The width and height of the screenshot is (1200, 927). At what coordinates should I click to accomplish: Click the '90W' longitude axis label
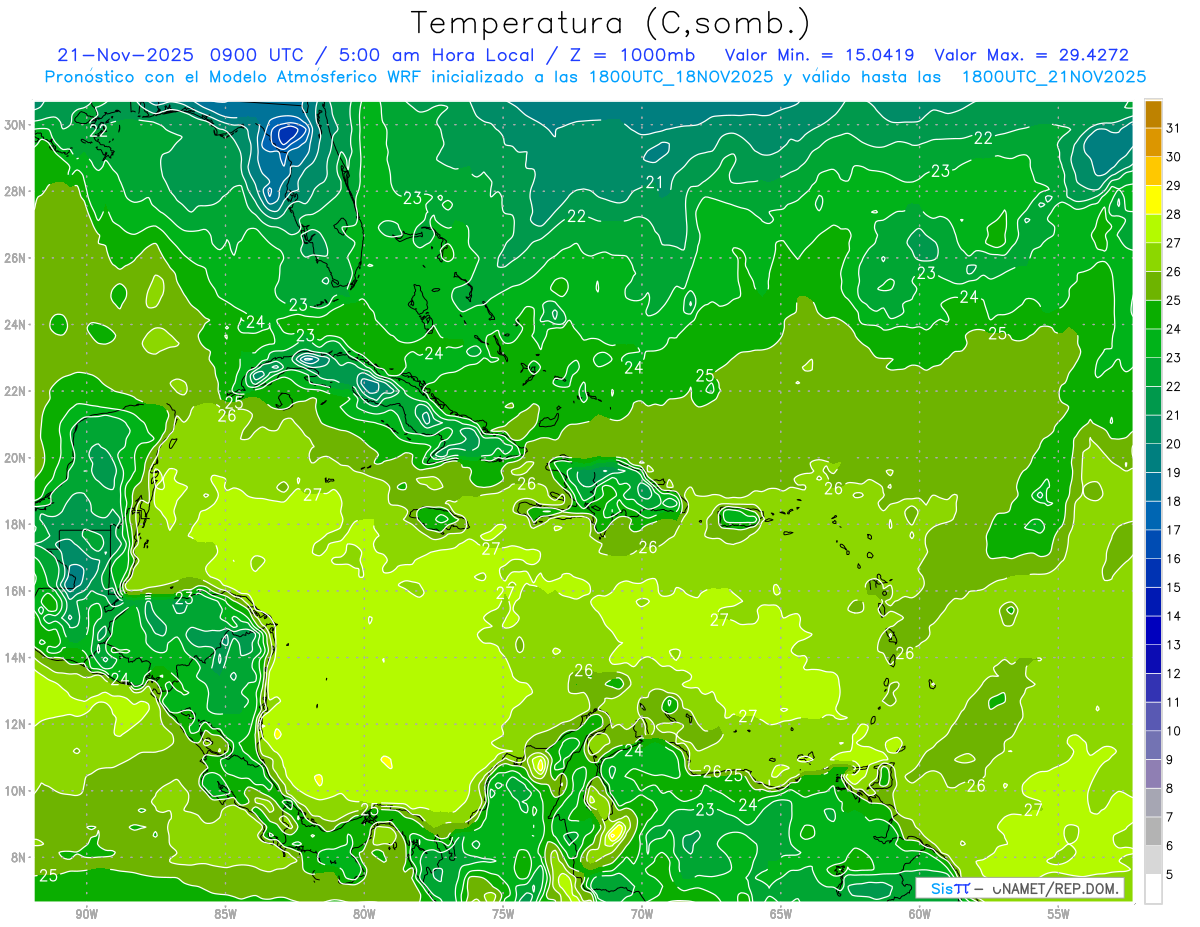point(87,914)
